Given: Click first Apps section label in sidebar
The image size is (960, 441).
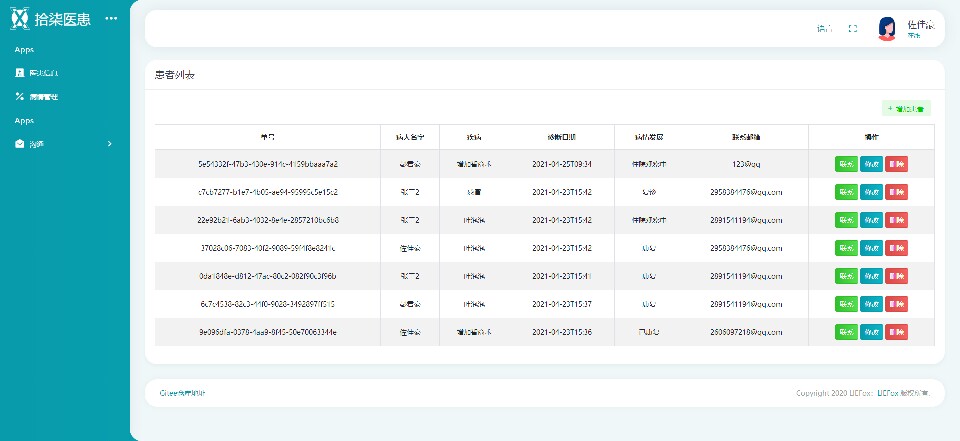Looking at the screenshot, I should 24,50.
